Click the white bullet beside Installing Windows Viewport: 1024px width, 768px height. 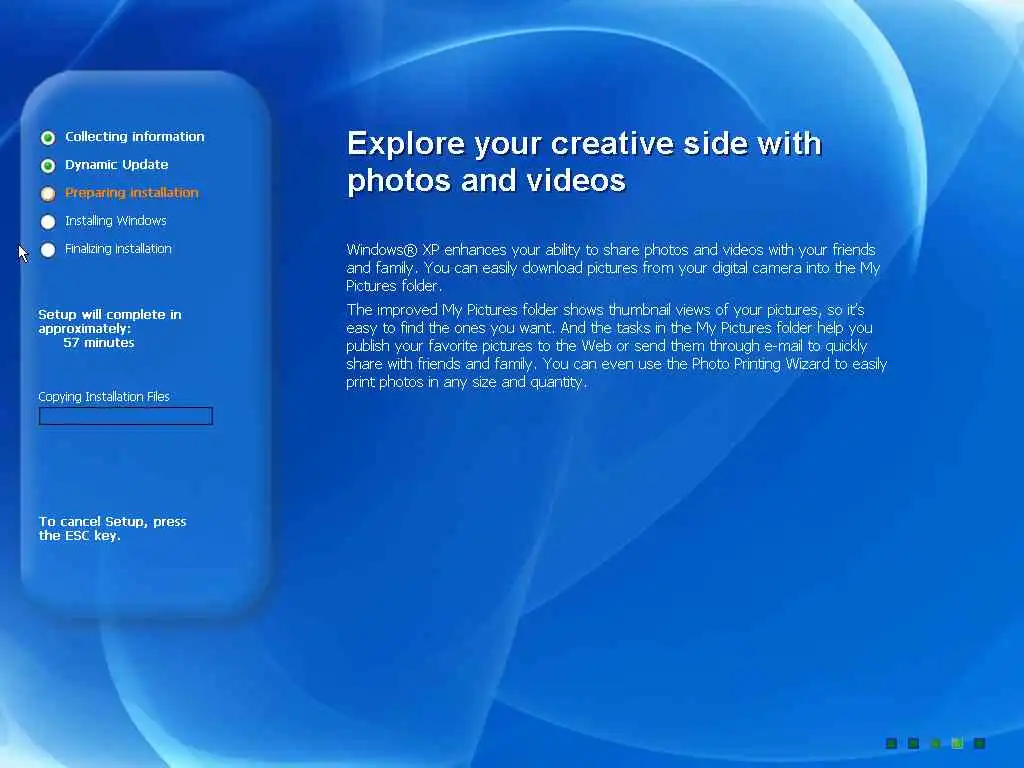pos(48,221)
